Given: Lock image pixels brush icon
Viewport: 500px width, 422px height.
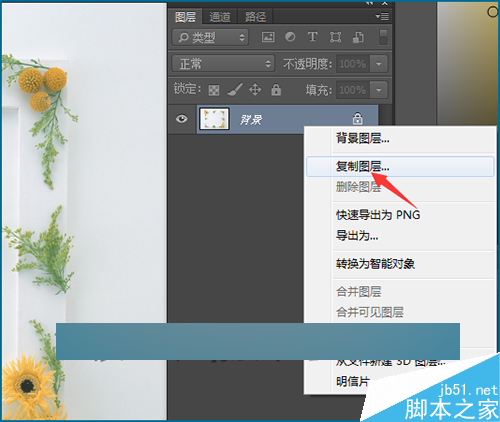Looking at the screenshot, I should (235, 90).
